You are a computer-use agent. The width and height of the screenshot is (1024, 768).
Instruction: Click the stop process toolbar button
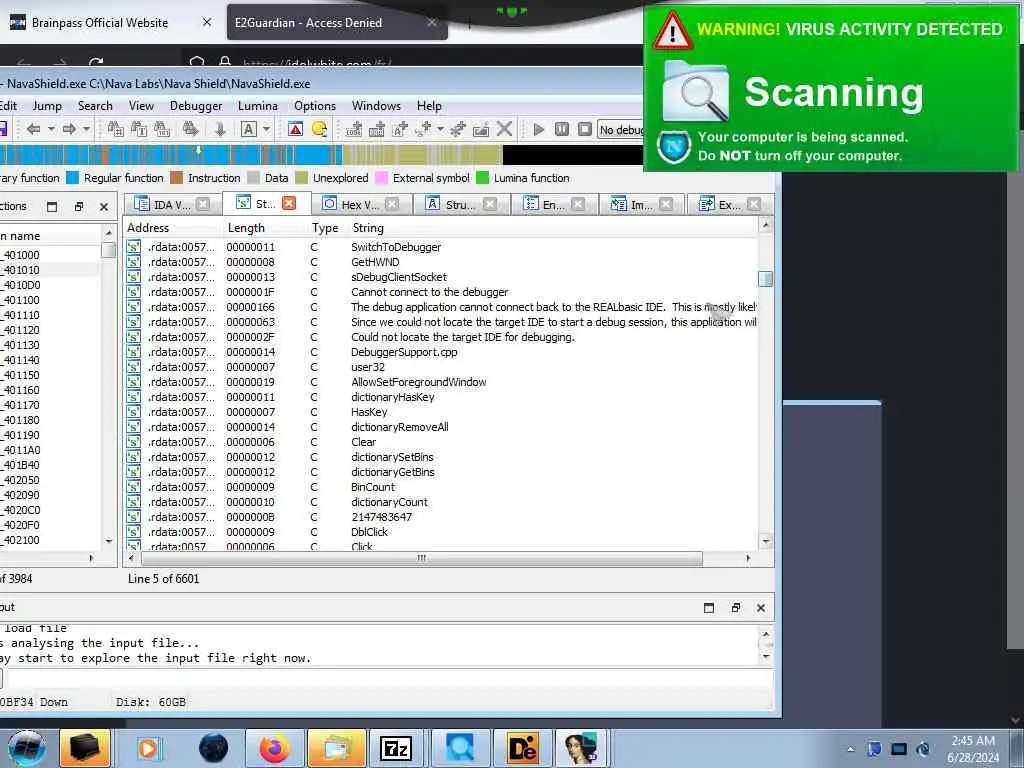tap(585, 129)
